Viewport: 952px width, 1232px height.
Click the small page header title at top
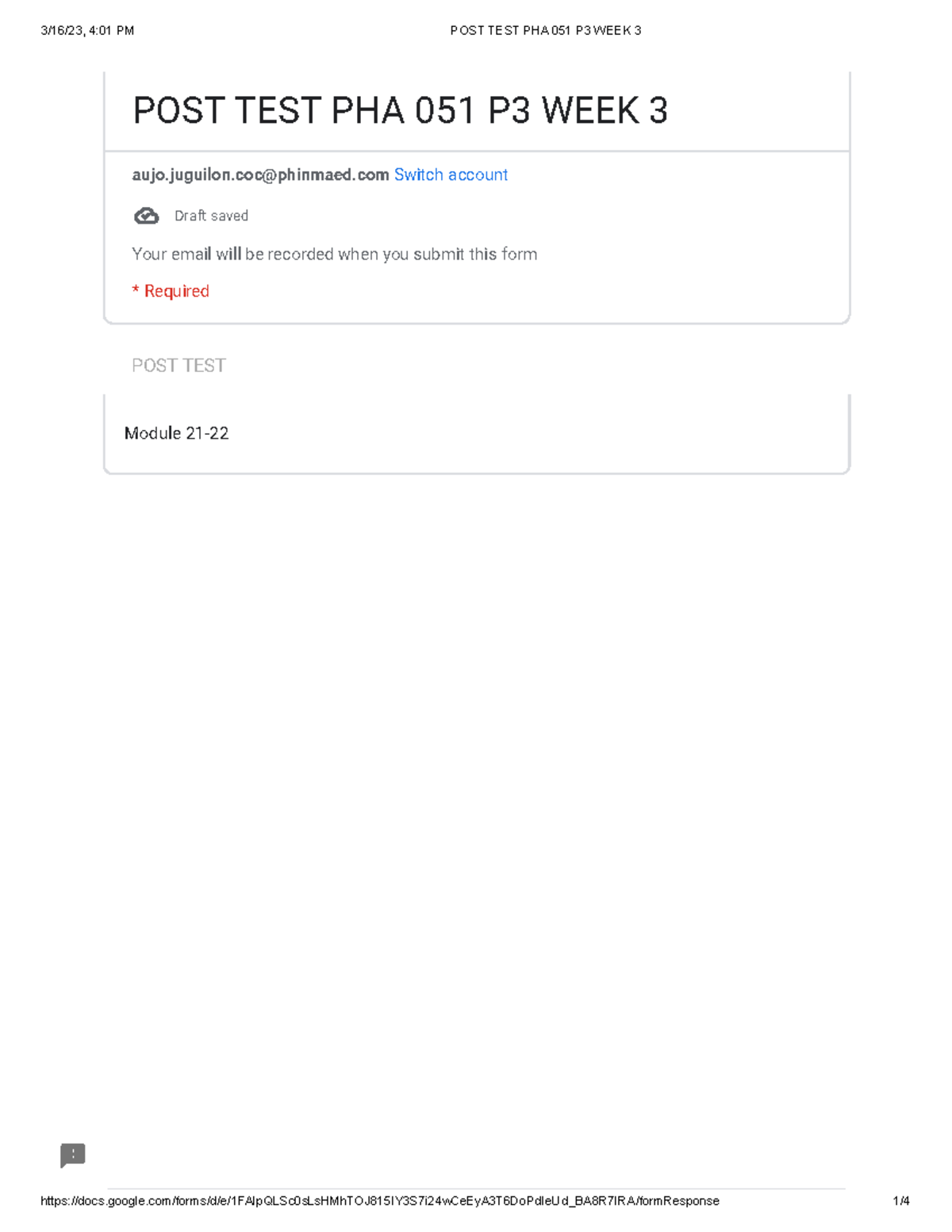tap(545, 31)
